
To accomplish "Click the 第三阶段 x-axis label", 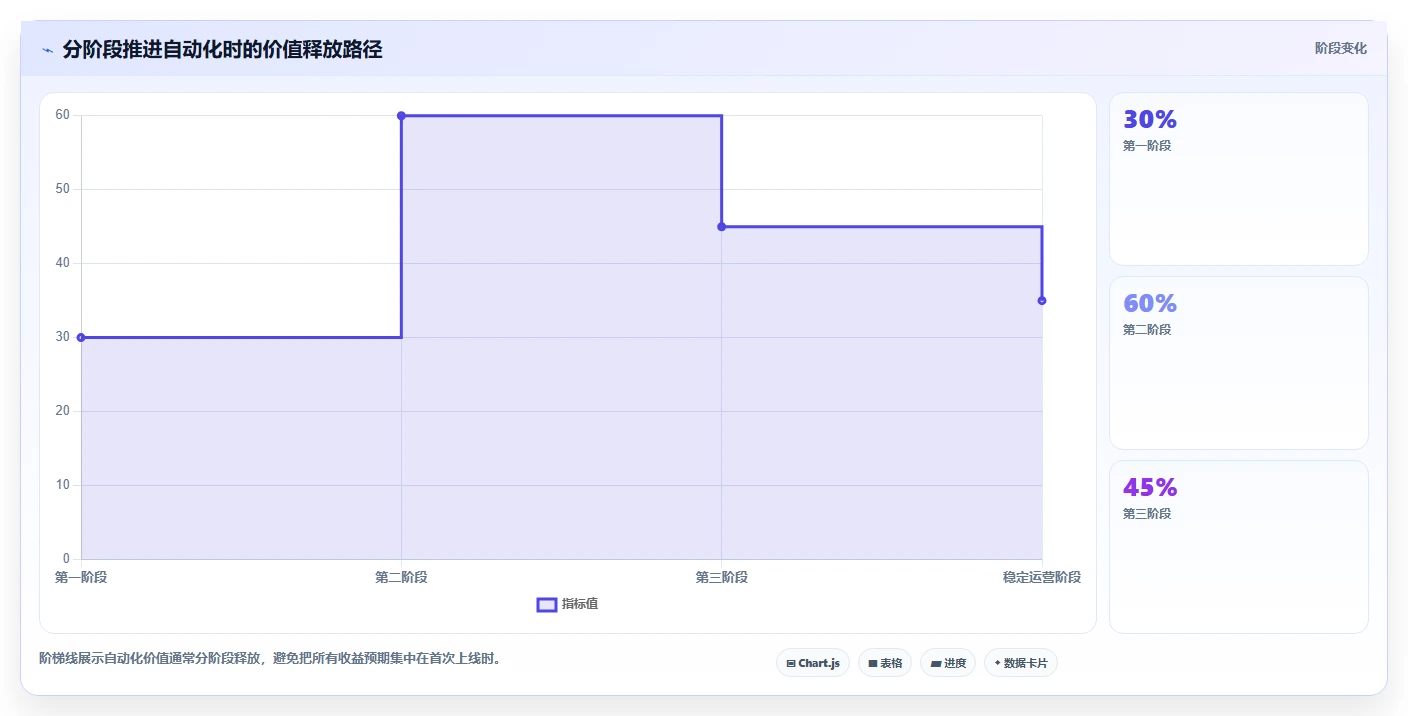I will coord(721,577).
